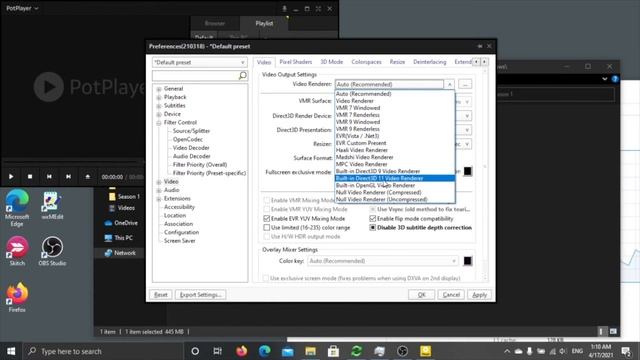640x360 pixels.
Task: Open the notification center icon
Action: tap(627, 351)
